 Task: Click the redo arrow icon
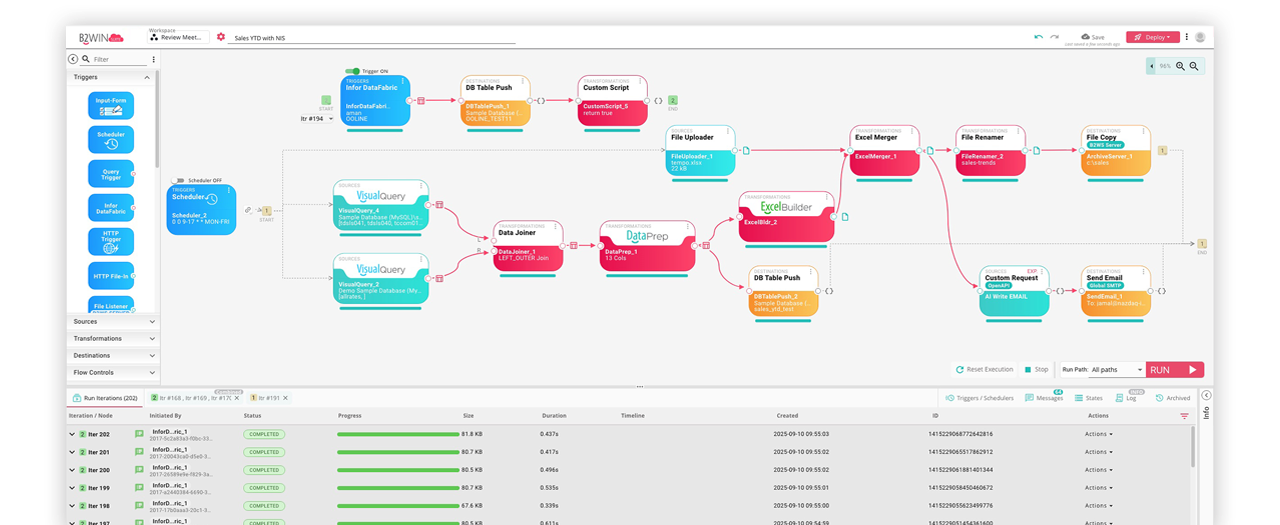[1054, 37]
